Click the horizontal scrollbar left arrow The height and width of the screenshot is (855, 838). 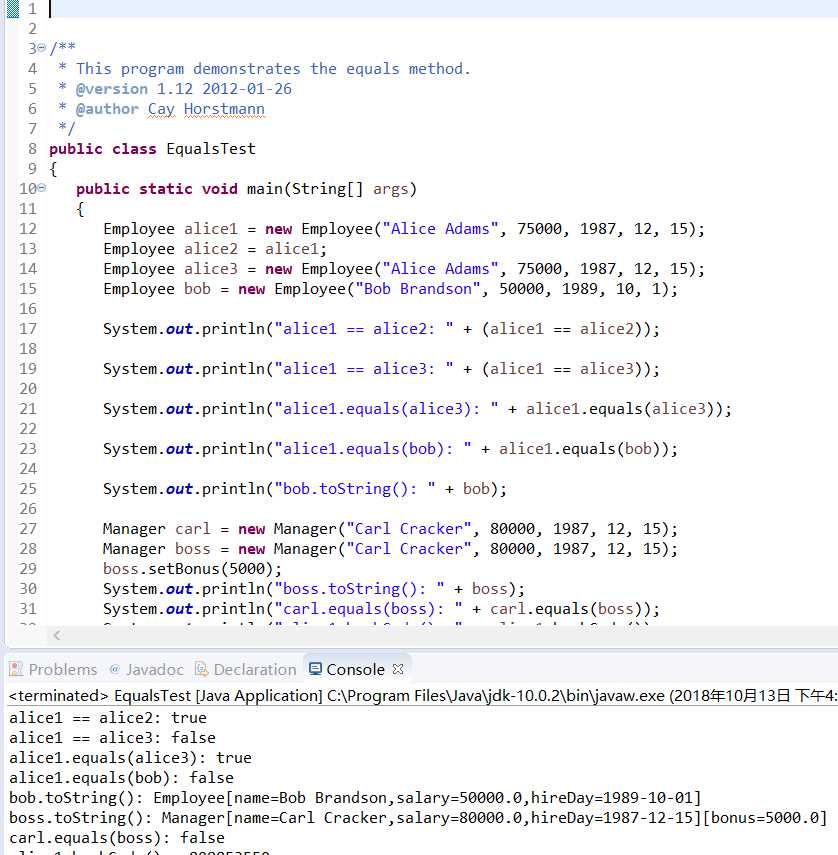57,635
